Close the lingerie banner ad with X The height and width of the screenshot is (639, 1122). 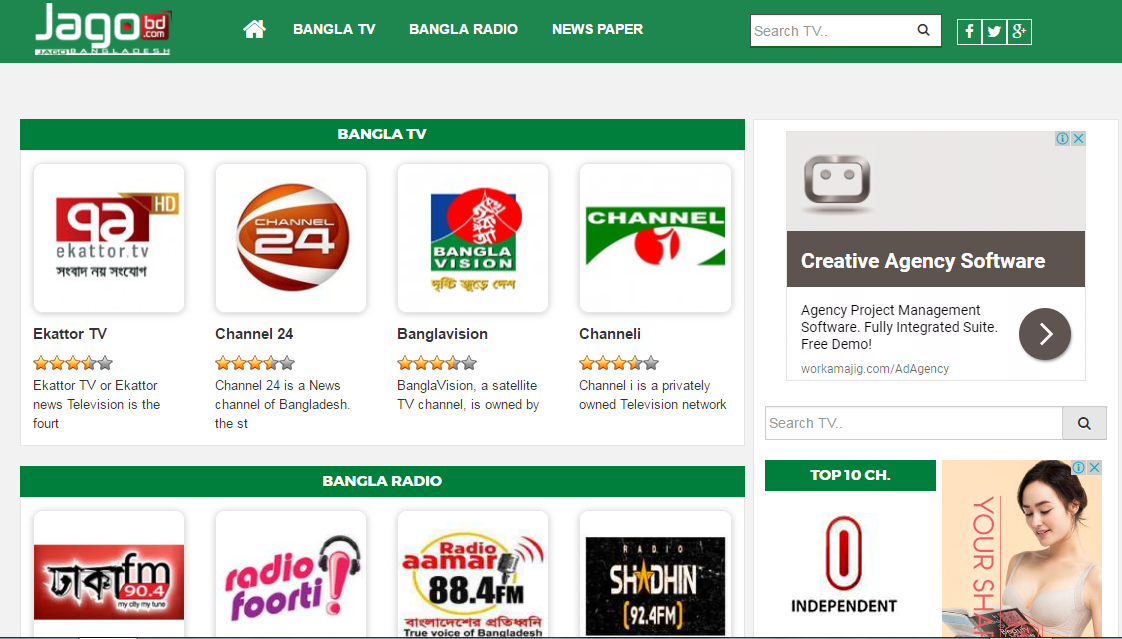click(1094, 467)
